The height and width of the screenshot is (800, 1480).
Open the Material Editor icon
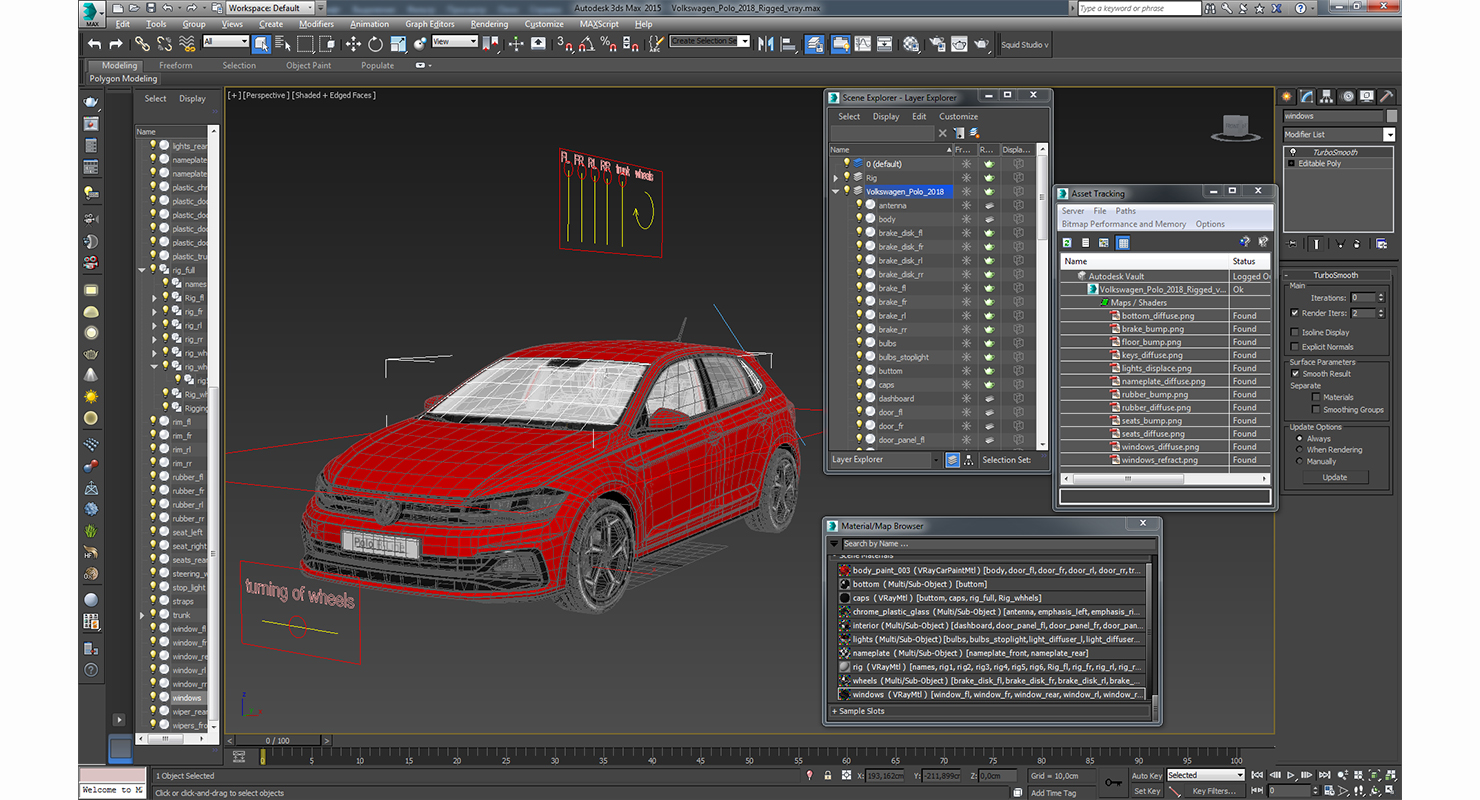[x=911, y=44]
